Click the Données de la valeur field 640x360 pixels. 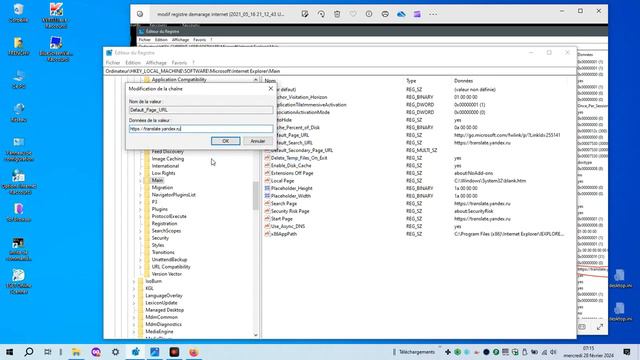pos(201,129)
